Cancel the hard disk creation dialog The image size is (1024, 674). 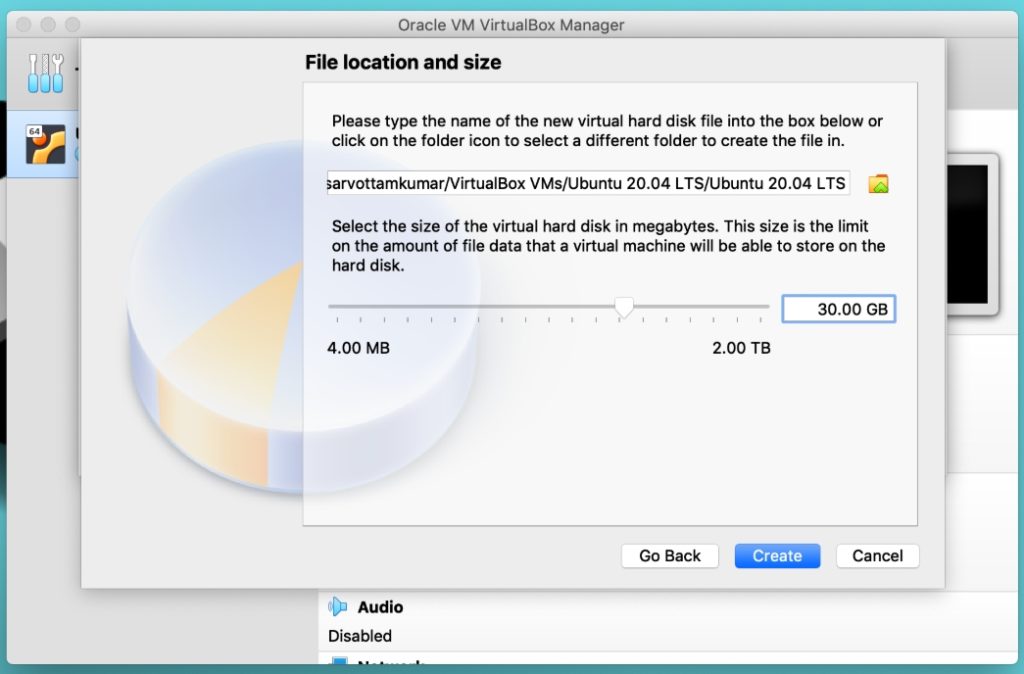(x=878, y=556)
